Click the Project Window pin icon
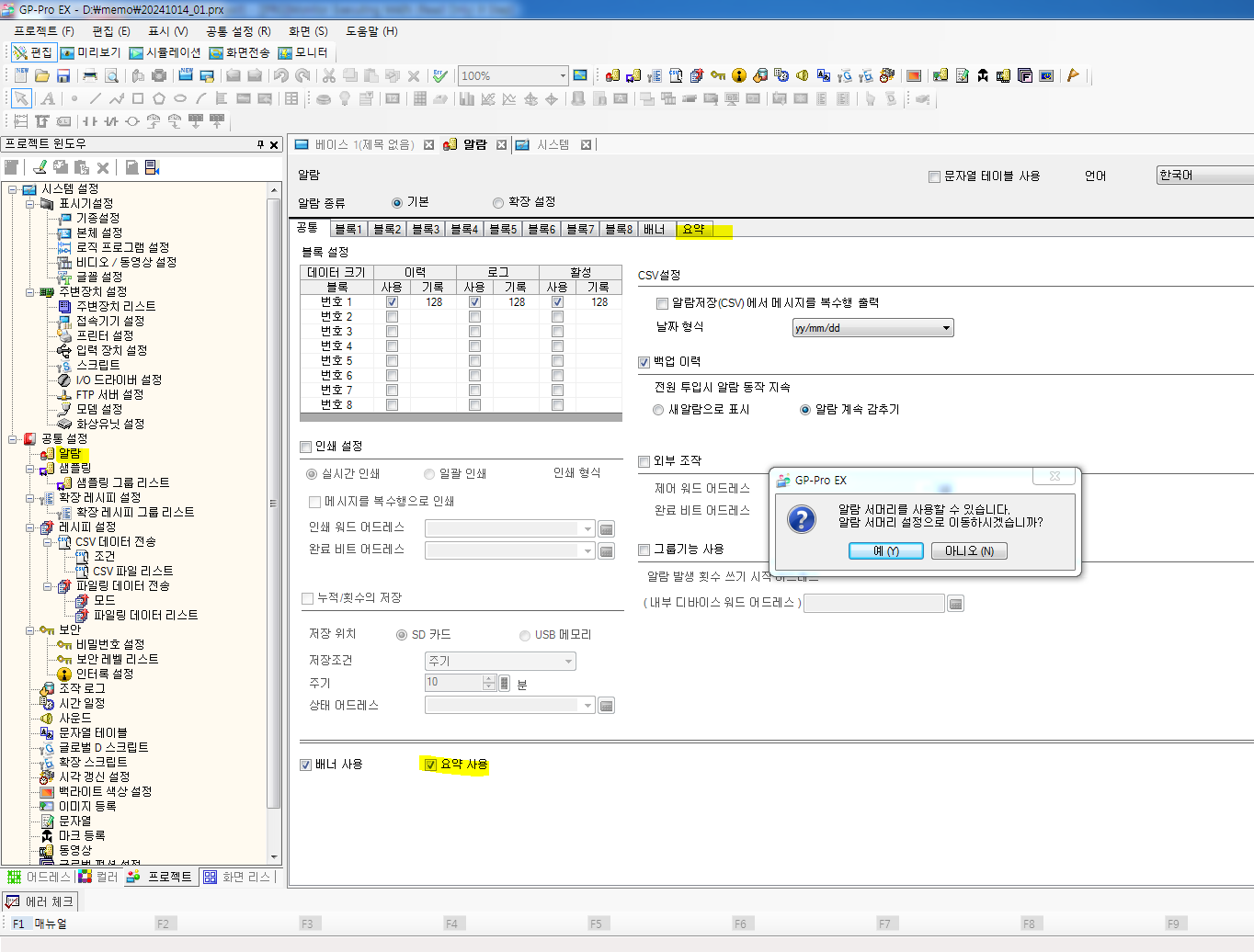 pyautogui.click(x=260, y=144)
